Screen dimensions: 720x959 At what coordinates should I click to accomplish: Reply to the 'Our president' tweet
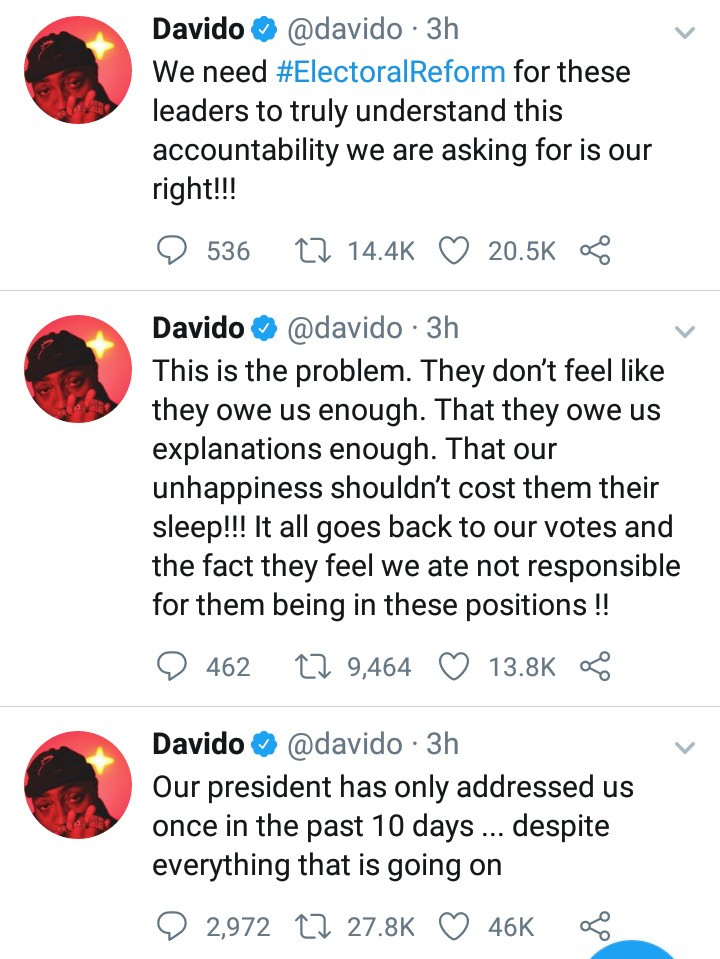point(176,926)
